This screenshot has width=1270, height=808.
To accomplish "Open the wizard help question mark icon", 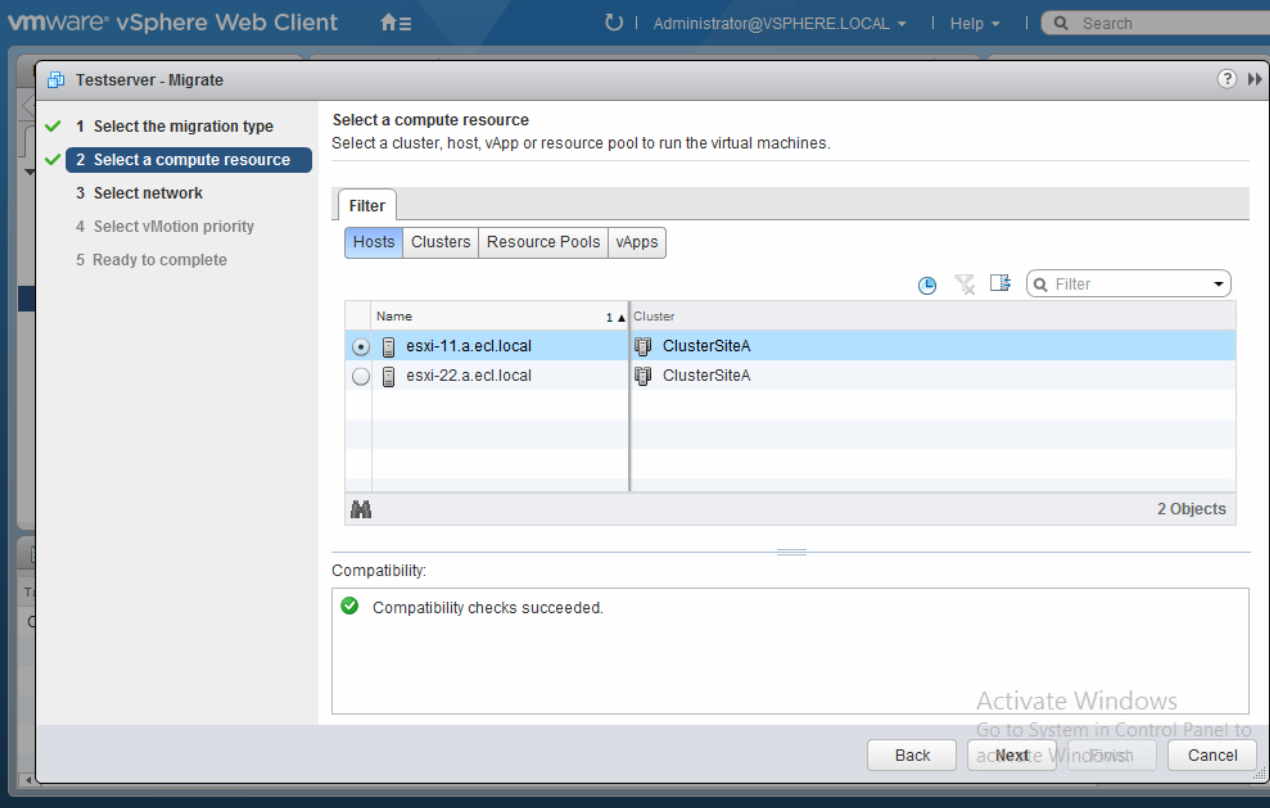I will point(1227,79).
